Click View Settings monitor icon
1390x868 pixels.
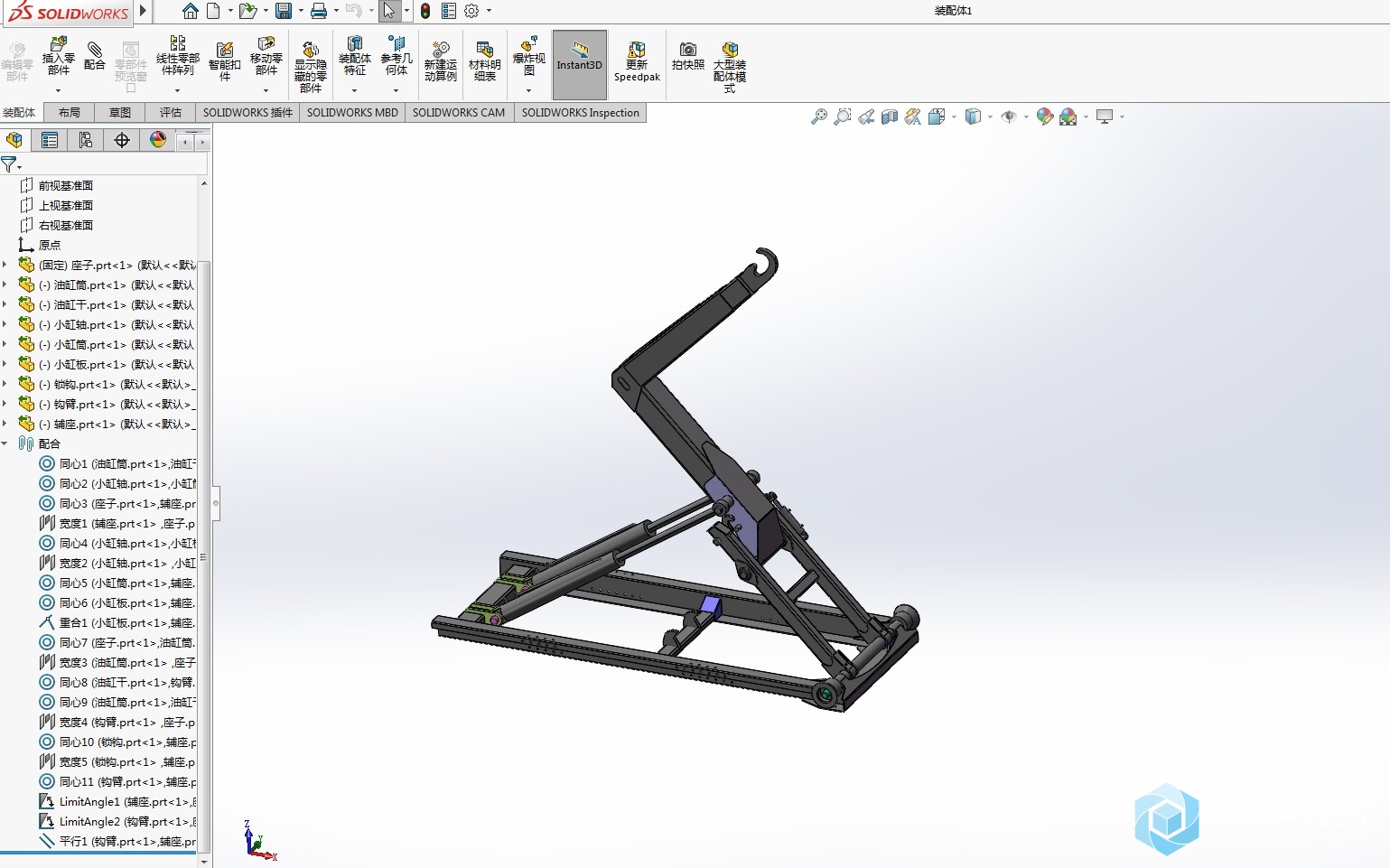1104,117
